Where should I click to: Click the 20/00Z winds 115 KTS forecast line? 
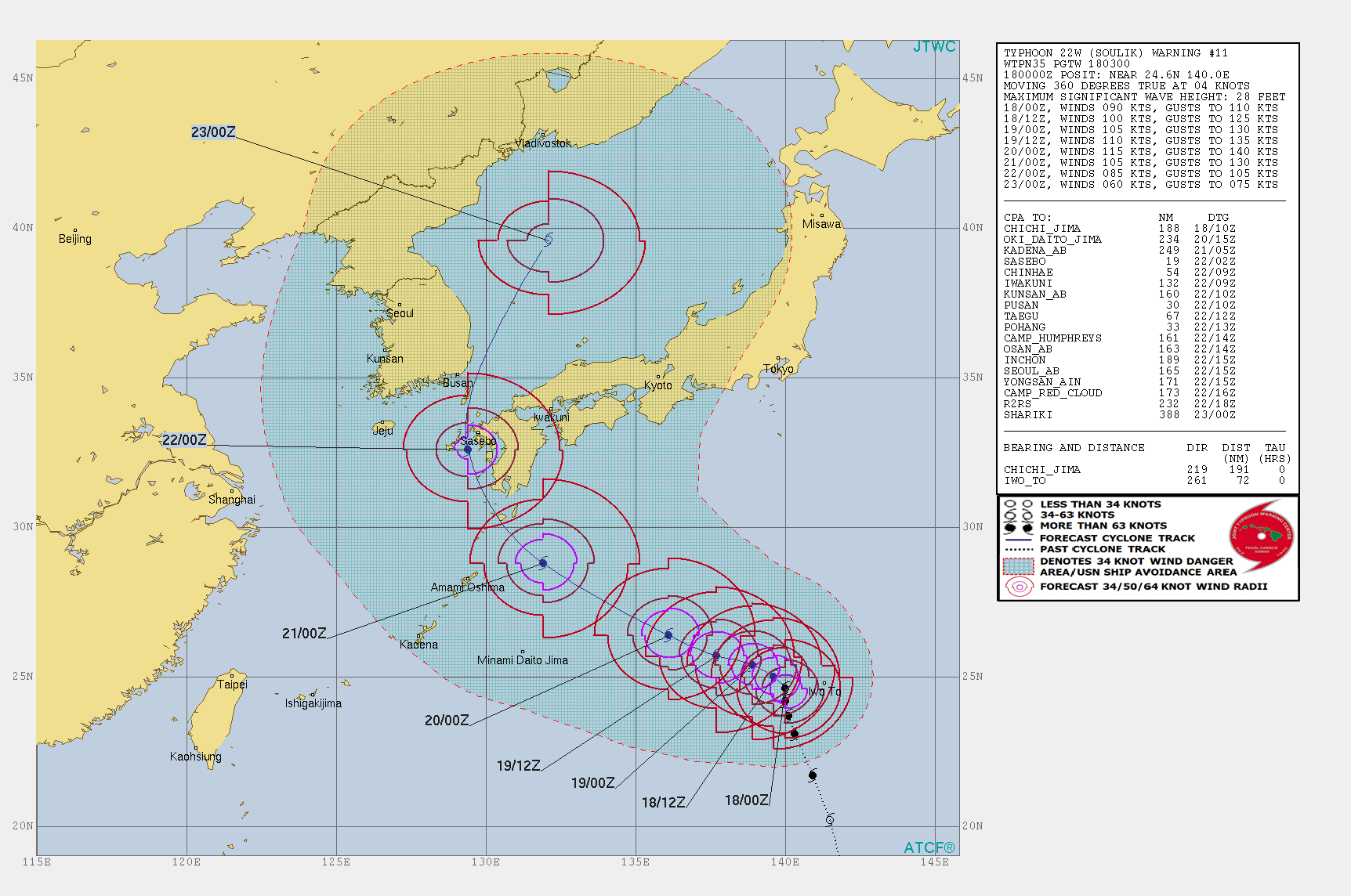pos(1141,152)
